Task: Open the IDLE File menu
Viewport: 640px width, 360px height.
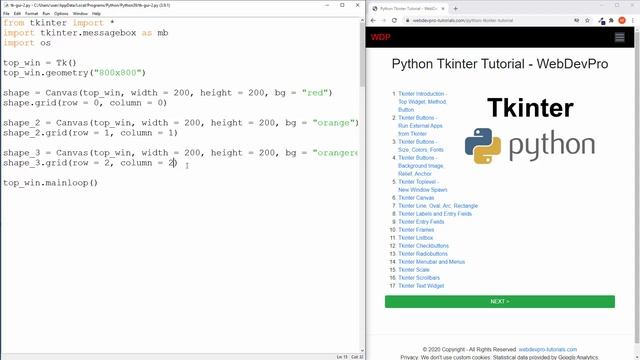Action: [x=6, y=13]
